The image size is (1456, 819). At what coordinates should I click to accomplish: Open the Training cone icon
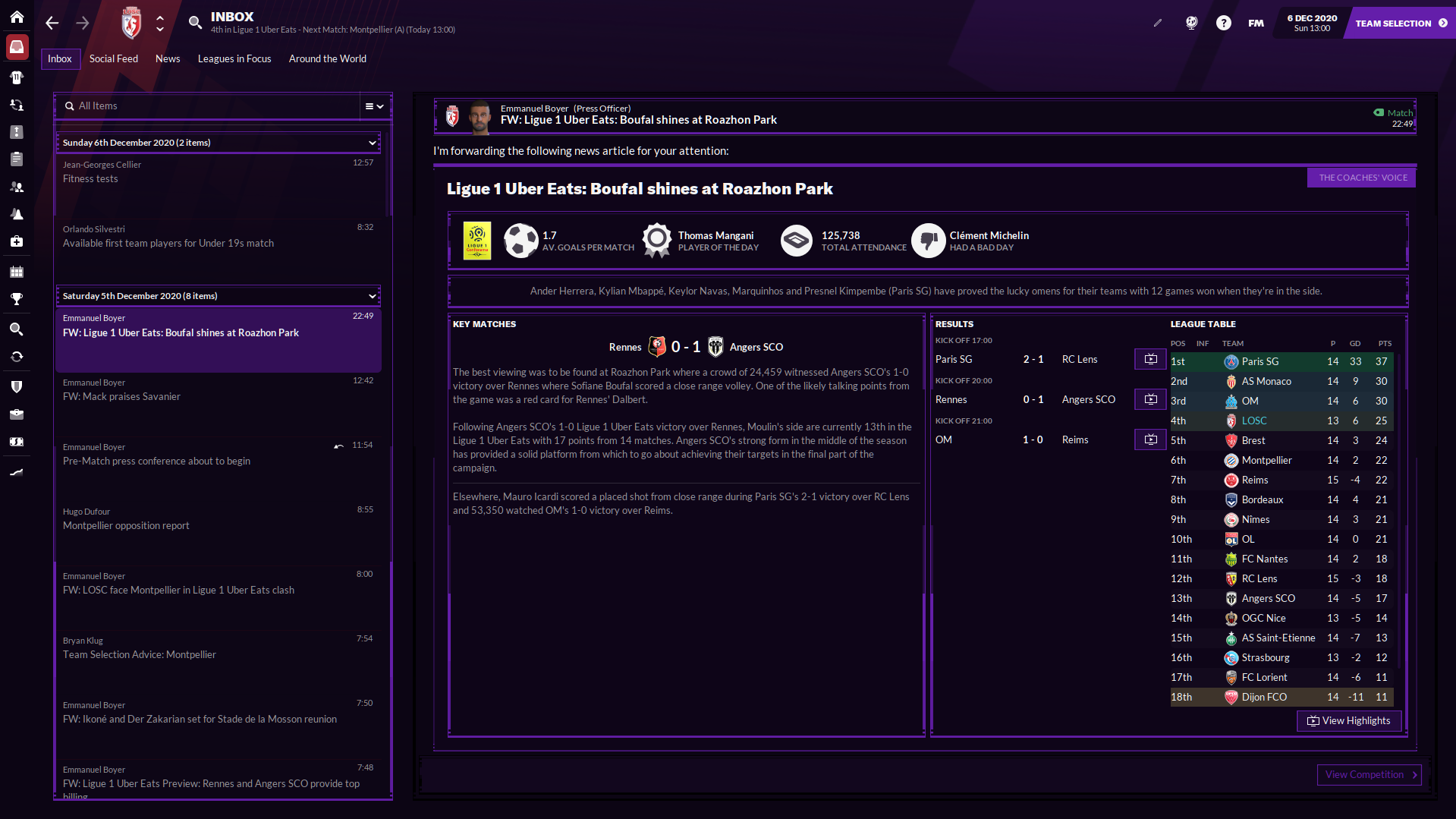tap(17, 214)
